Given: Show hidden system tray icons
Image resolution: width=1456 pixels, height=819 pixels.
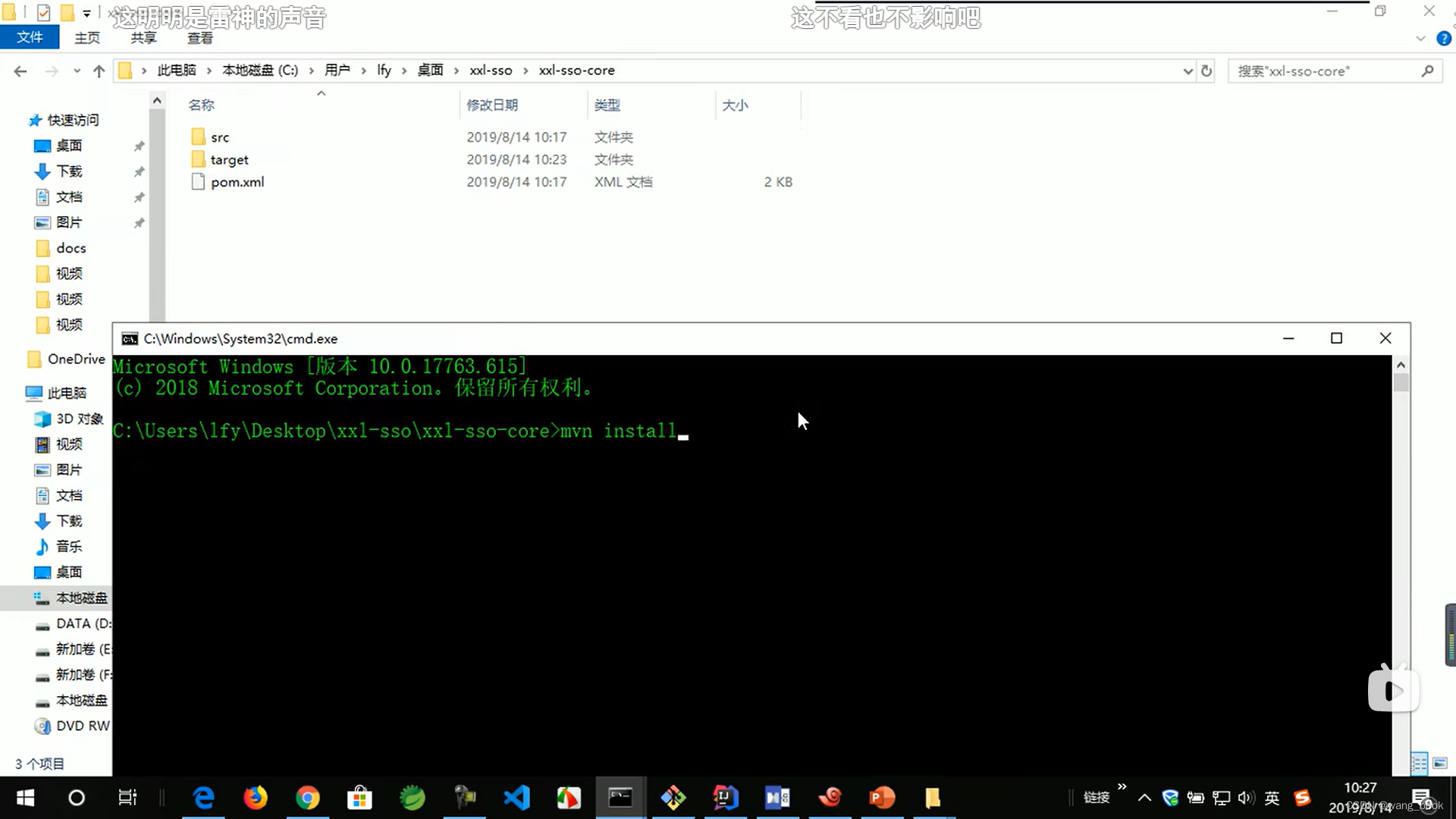Looking at the screenshot, I should 1144,798.
